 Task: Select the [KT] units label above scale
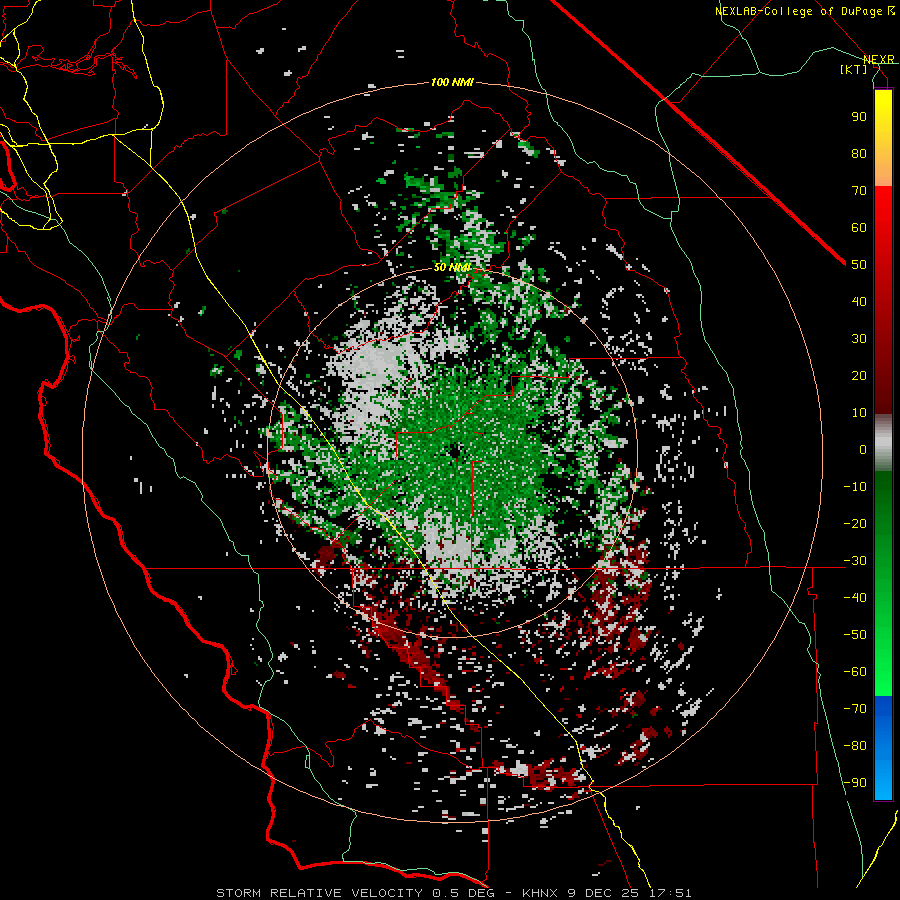click(854, 69)
